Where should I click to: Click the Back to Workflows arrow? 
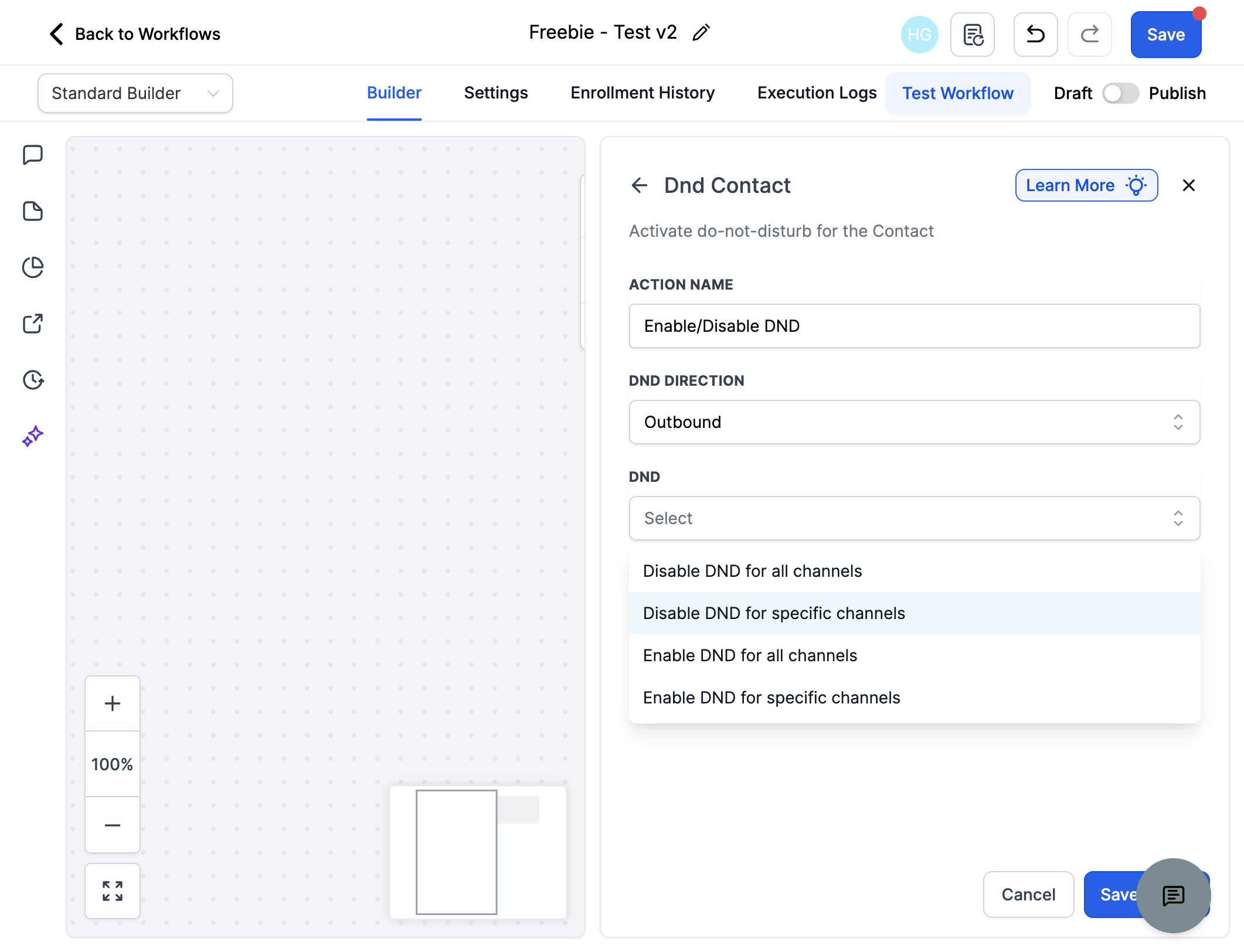tap(56, 34)
